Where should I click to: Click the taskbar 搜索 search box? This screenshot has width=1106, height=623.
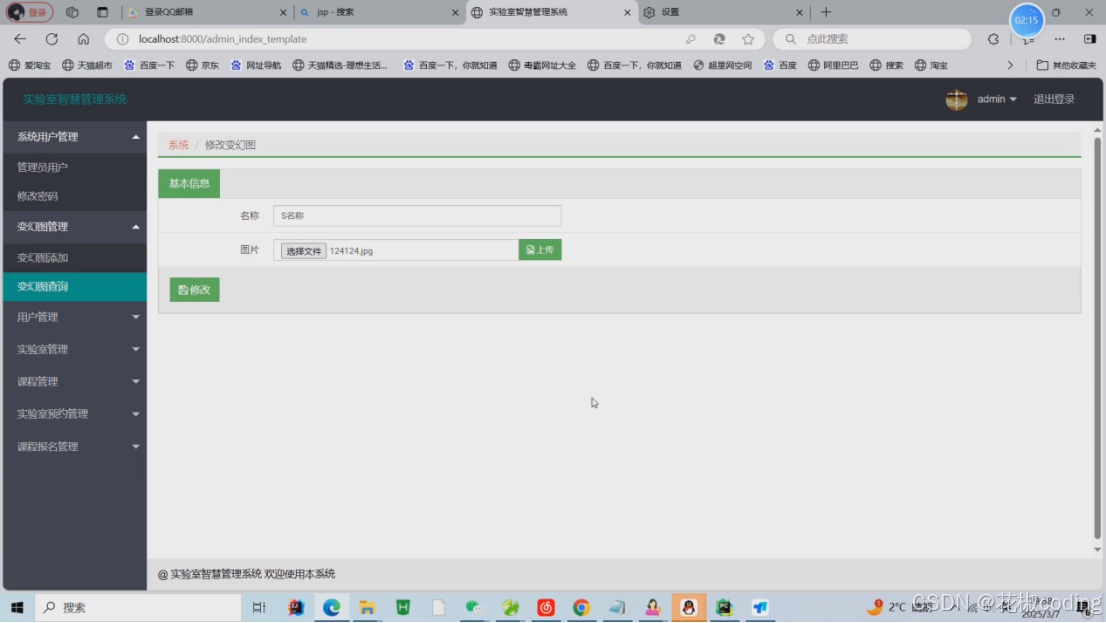click(138, 607)
